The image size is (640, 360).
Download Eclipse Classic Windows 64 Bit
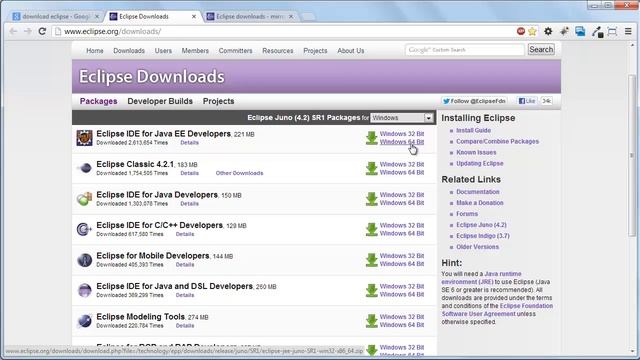pos(402,173)
